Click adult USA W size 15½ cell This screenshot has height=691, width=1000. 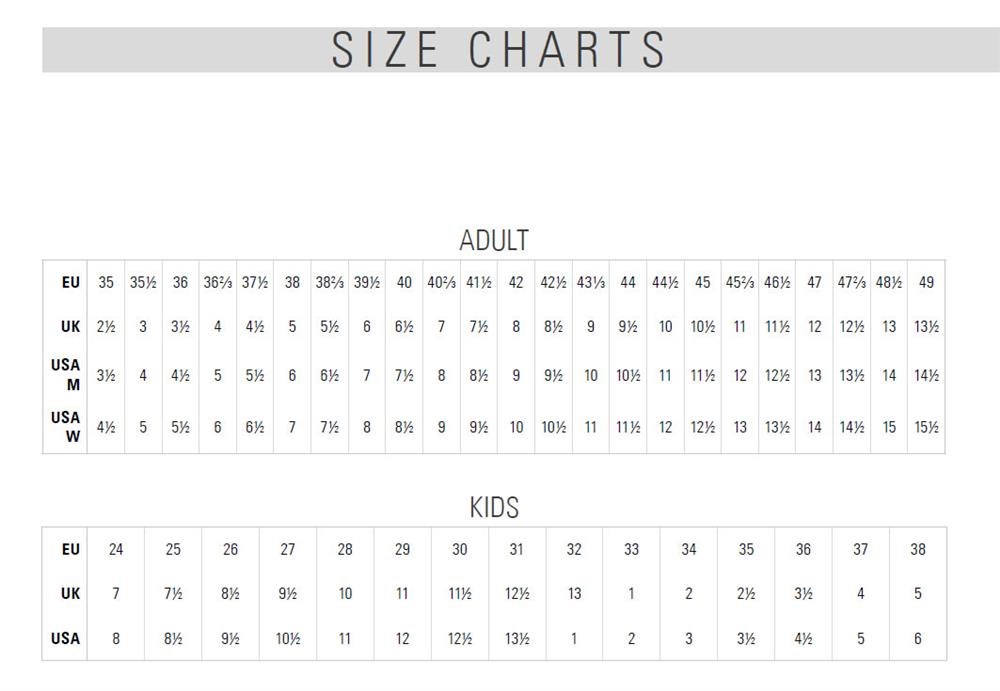coord(926,427)
